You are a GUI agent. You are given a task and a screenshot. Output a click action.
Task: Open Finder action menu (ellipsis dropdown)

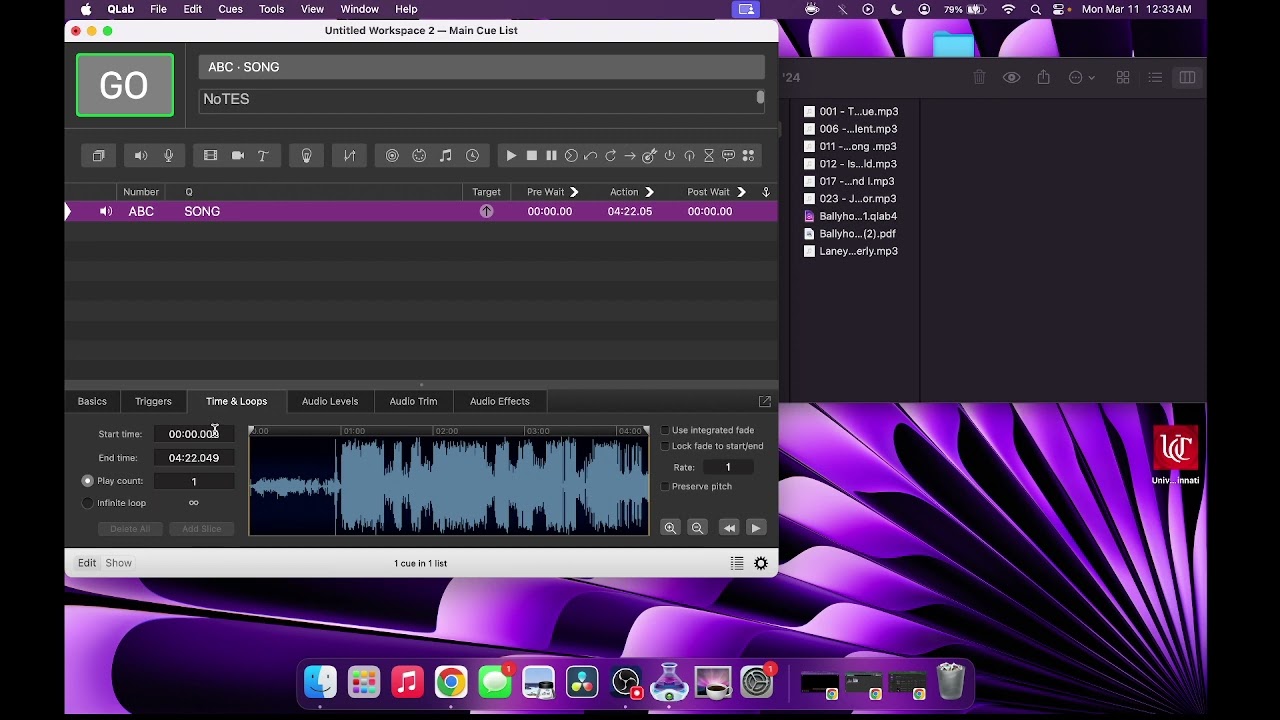(1081, 78)
